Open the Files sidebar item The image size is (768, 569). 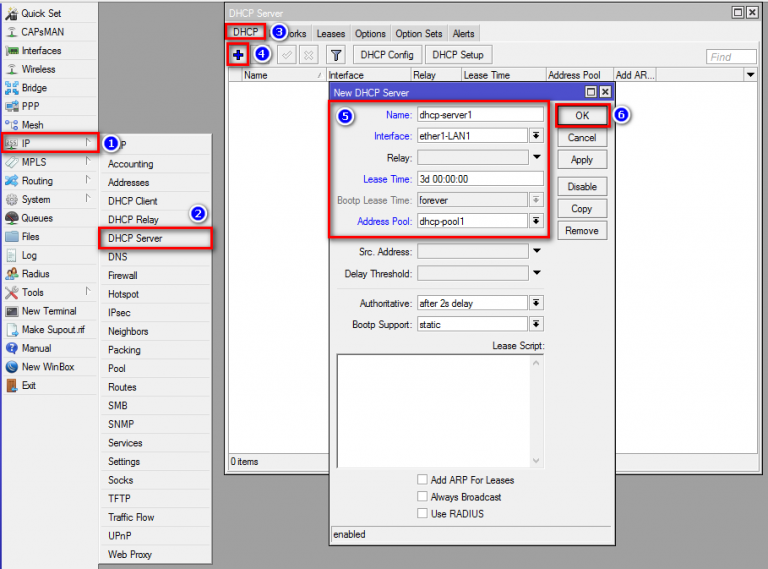[30, 237]
